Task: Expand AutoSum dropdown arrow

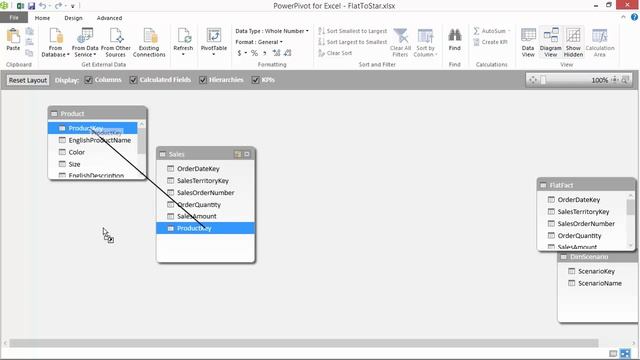Action: tap(509, 31)
